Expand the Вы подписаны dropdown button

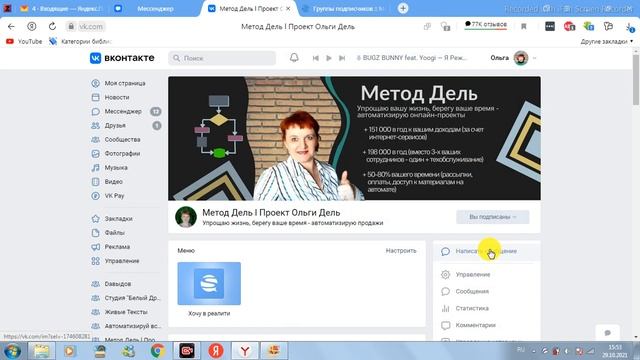pos(493,217)
